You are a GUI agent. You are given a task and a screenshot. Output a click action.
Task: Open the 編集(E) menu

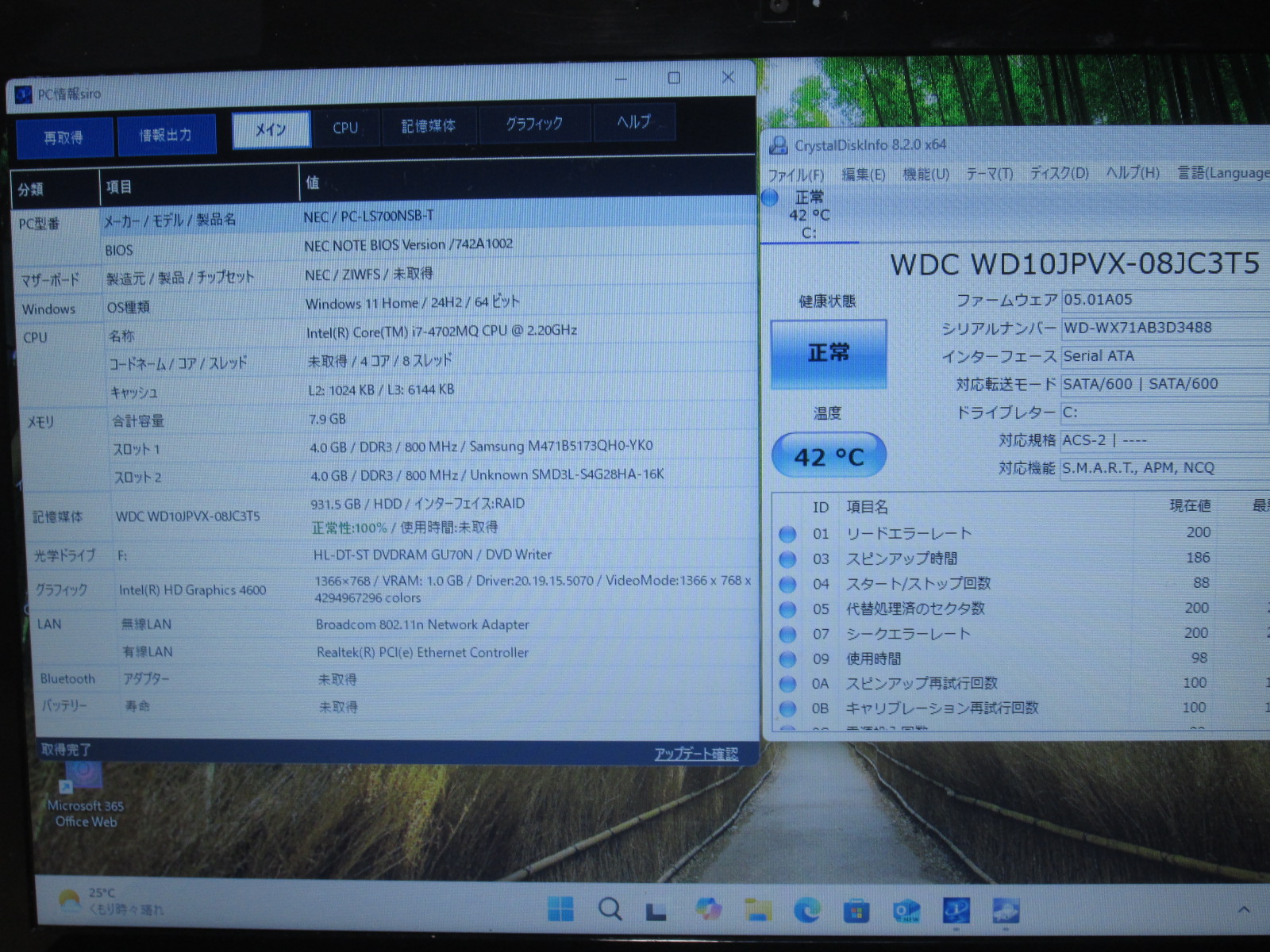[x=864, y=174]
